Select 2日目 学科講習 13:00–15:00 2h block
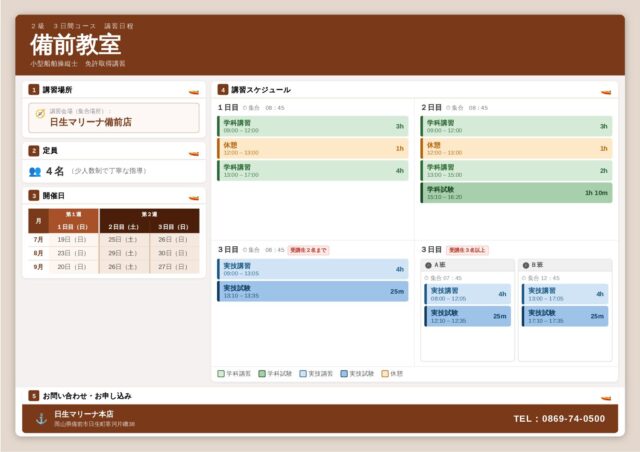The height and width of the screenshot is (452, 640). click(516, 171)
